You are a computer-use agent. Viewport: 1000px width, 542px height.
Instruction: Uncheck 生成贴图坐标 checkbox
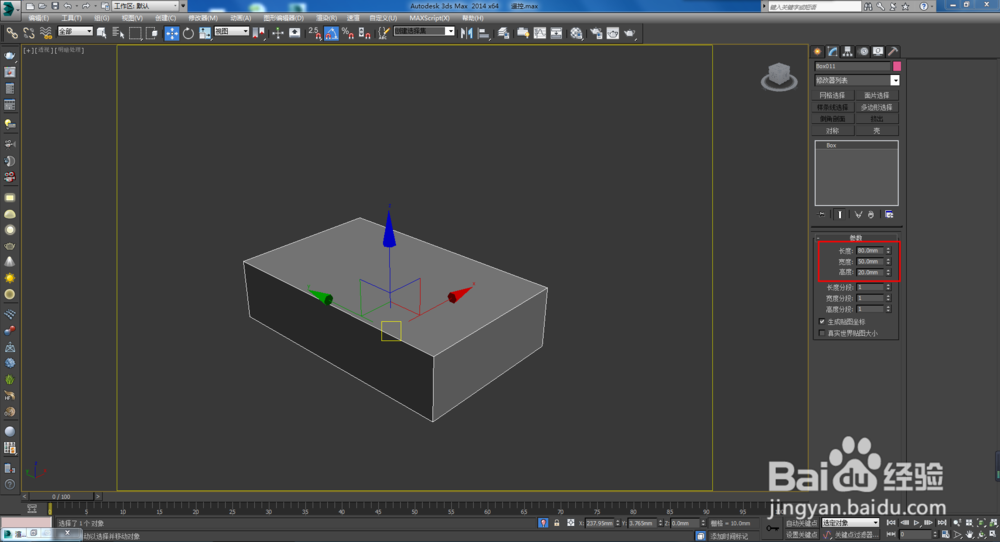(x=822, y=321)
